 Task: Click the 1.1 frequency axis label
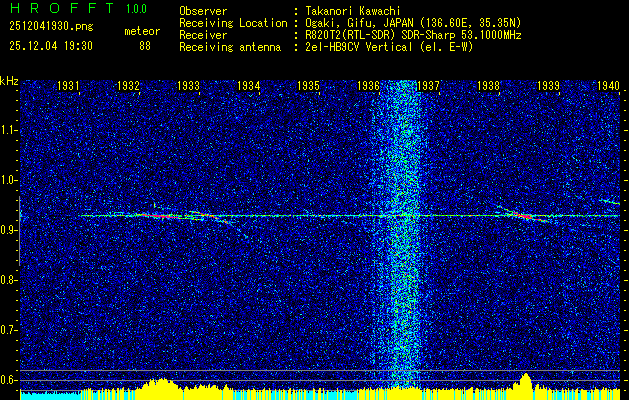click(x=8, y=130)
